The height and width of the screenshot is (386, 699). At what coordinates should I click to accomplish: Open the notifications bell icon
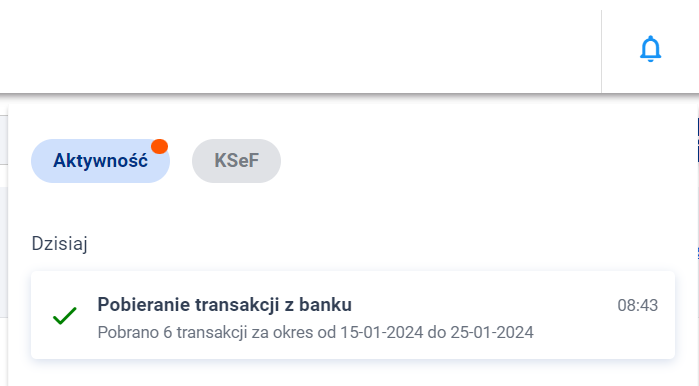click(650, 49)
